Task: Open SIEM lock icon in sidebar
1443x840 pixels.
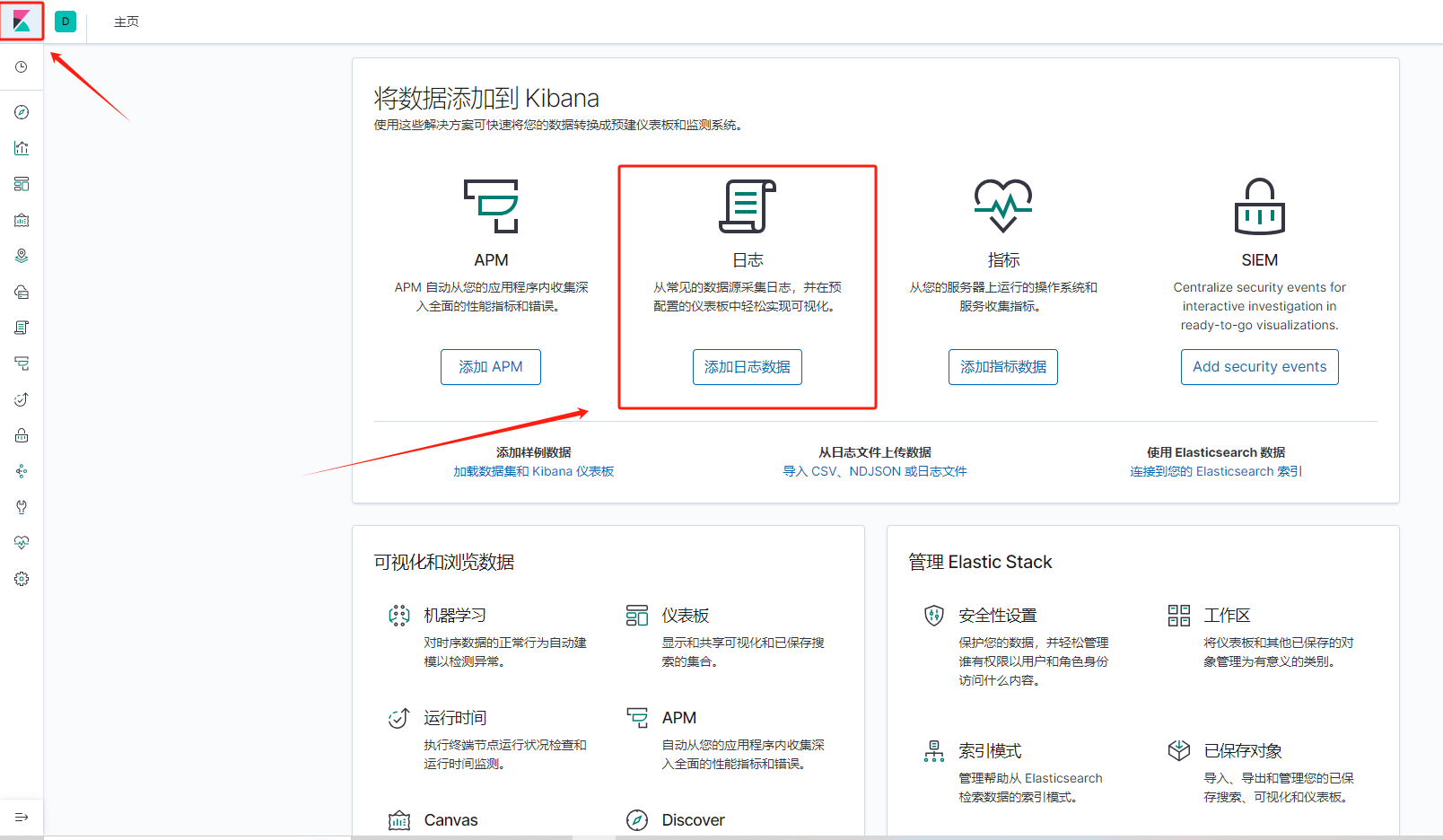Action: pyautogui.click(x=22, y=435)
